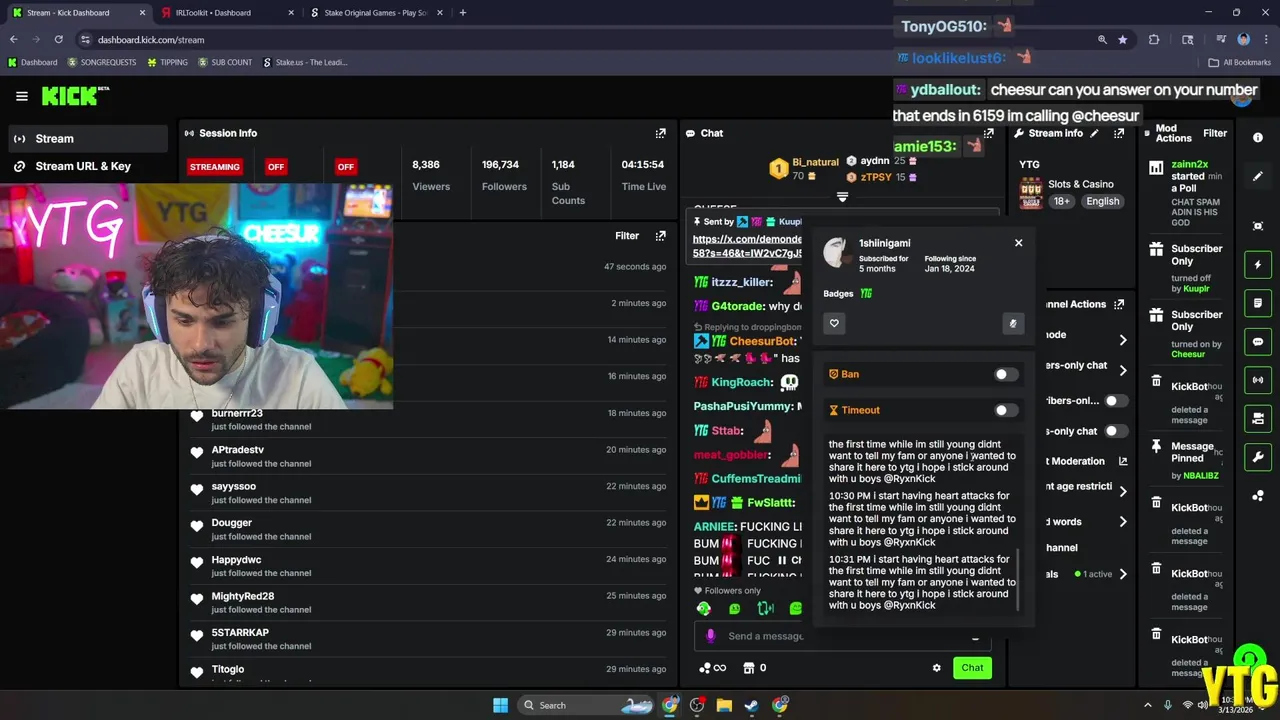Click the lightning bolt icon in right sidebar
The height and width of the screenshot is (720, 1280).
tap(1258, 264)
